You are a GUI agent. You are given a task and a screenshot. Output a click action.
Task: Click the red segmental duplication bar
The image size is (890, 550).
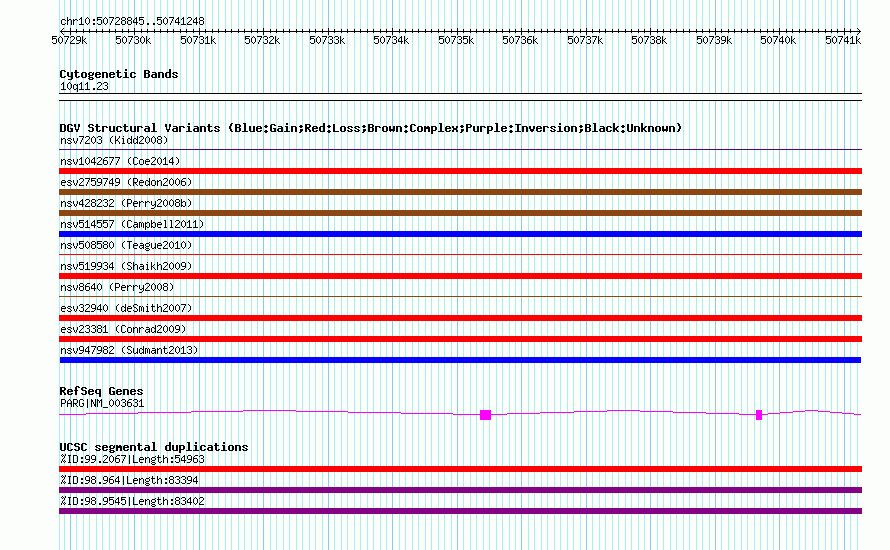pos(460,469)
